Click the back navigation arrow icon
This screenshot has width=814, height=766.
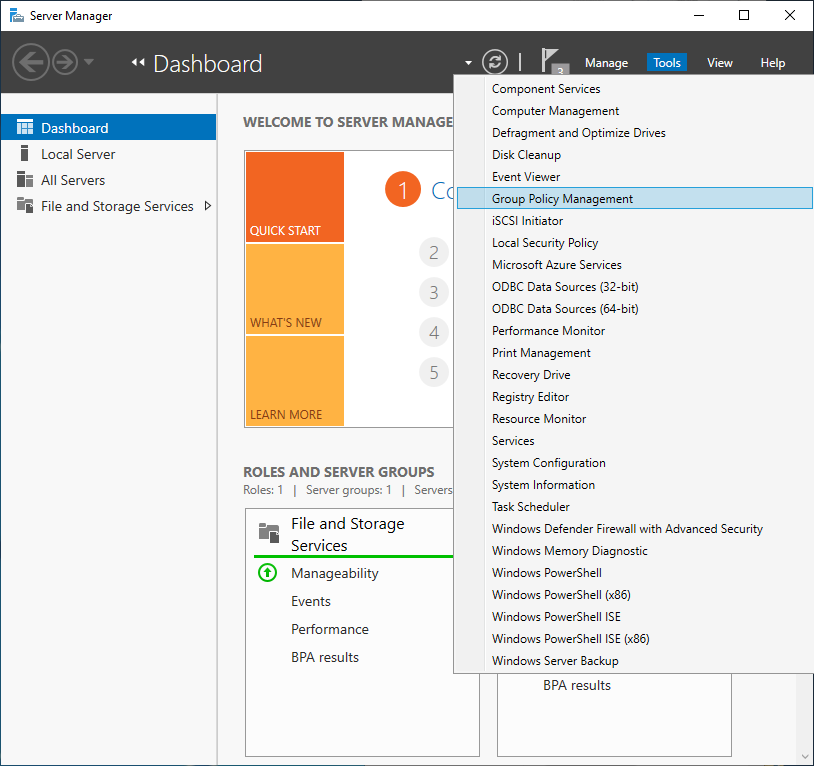coord(31,63)
